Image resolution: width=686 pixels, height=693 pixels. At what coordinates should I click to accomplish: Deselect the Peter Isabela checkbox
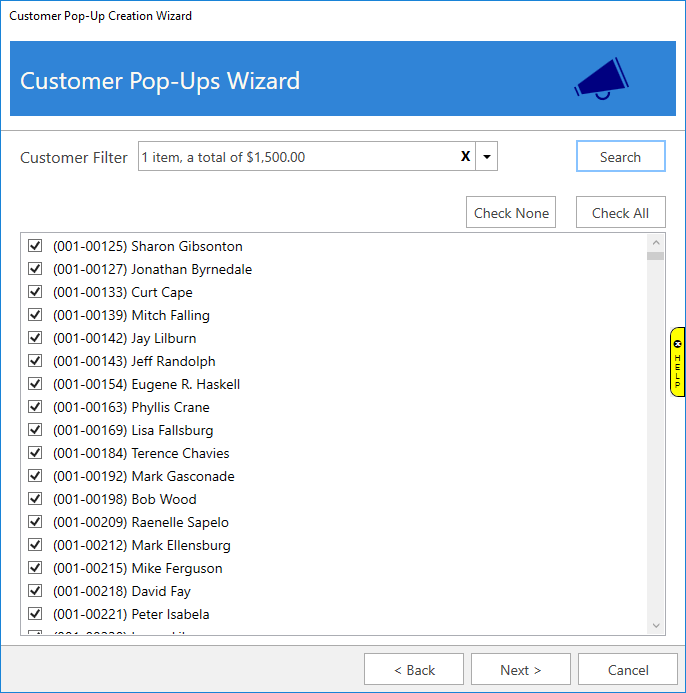[x=35, y=614]
